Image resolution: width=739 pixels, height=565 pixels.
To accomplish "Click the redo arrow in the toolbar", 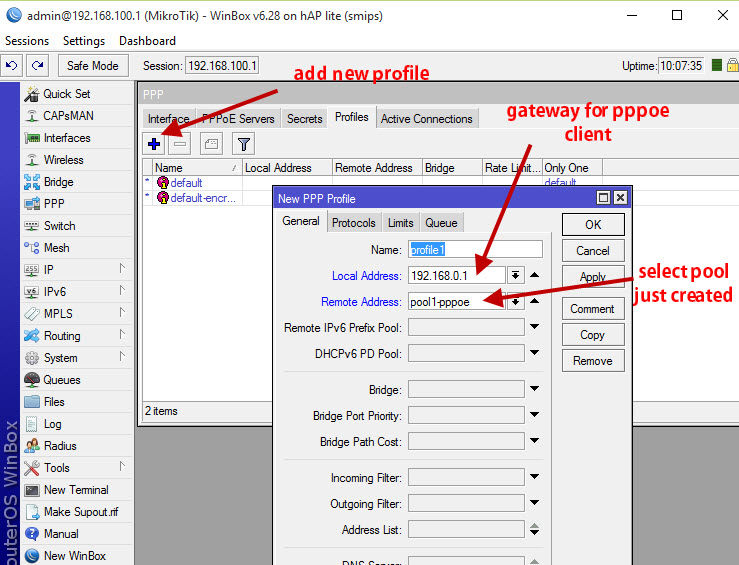I will 38,66.
